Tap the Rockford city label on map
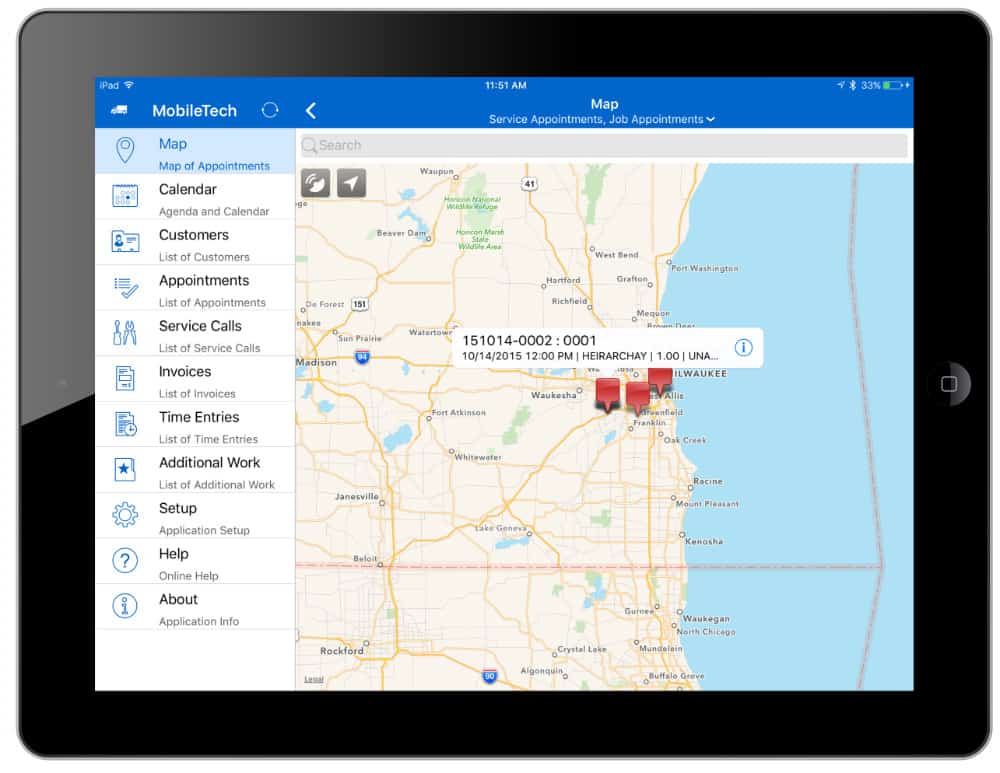 [x=342, y=651]
